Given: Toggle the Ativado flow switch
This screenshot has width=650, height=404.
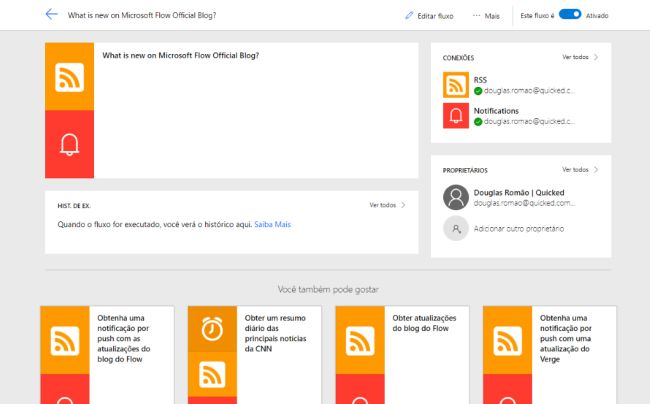Looking at the screenshot, I should coord(570,15).
